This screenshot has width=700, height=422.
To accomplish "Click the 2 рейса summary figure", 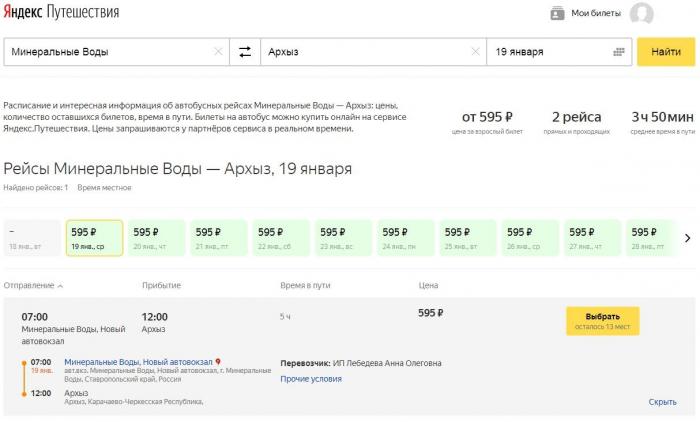I will pos(577,117).
